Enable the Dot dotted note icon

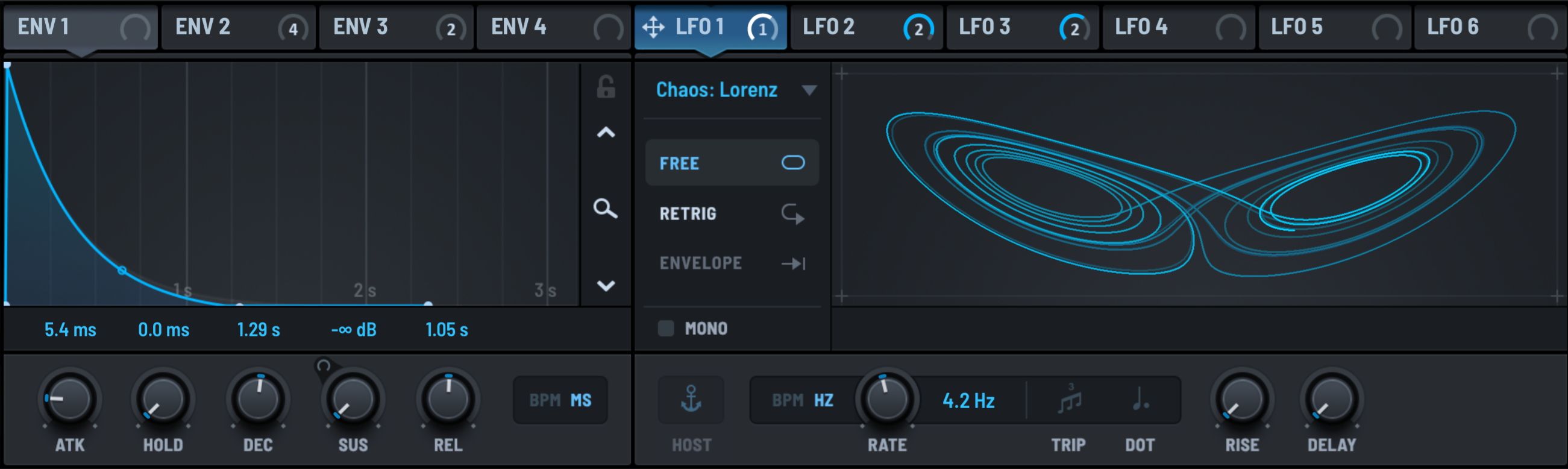pyautogui.click(x=1140, y=400)
